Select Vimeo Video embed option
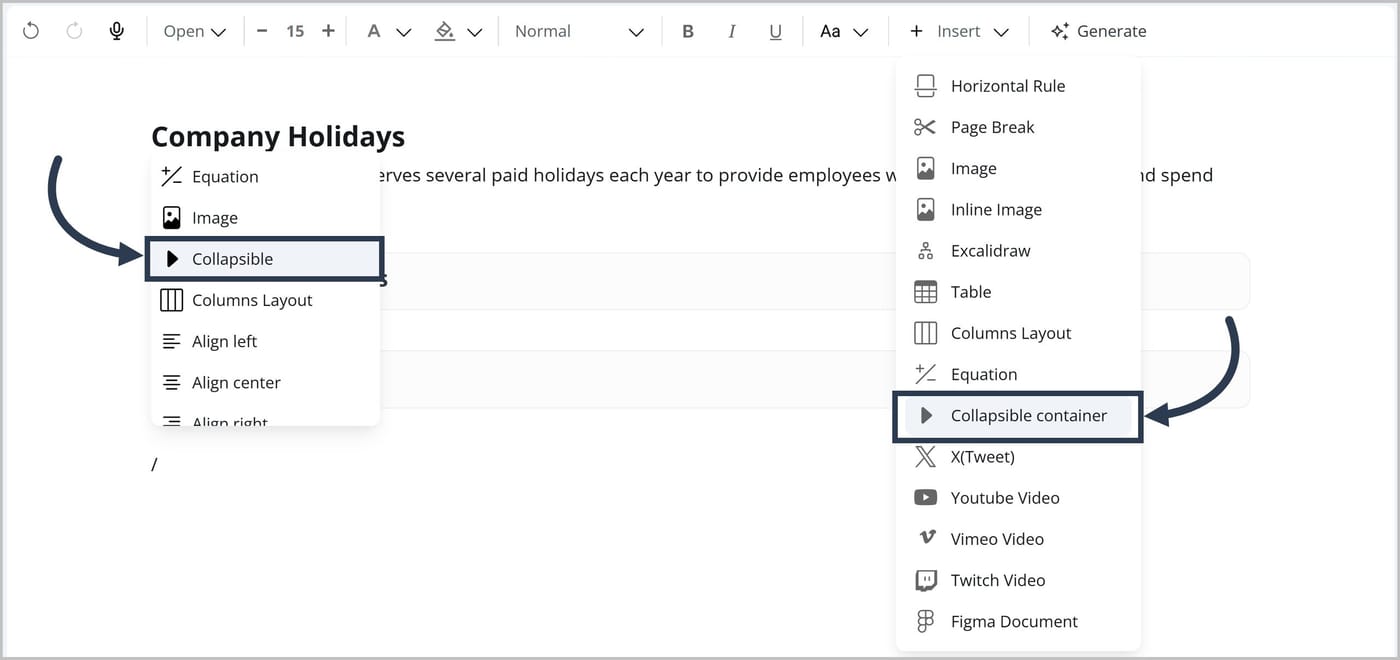Screen dimensions: 1400x660 [x=1018, y=538]
